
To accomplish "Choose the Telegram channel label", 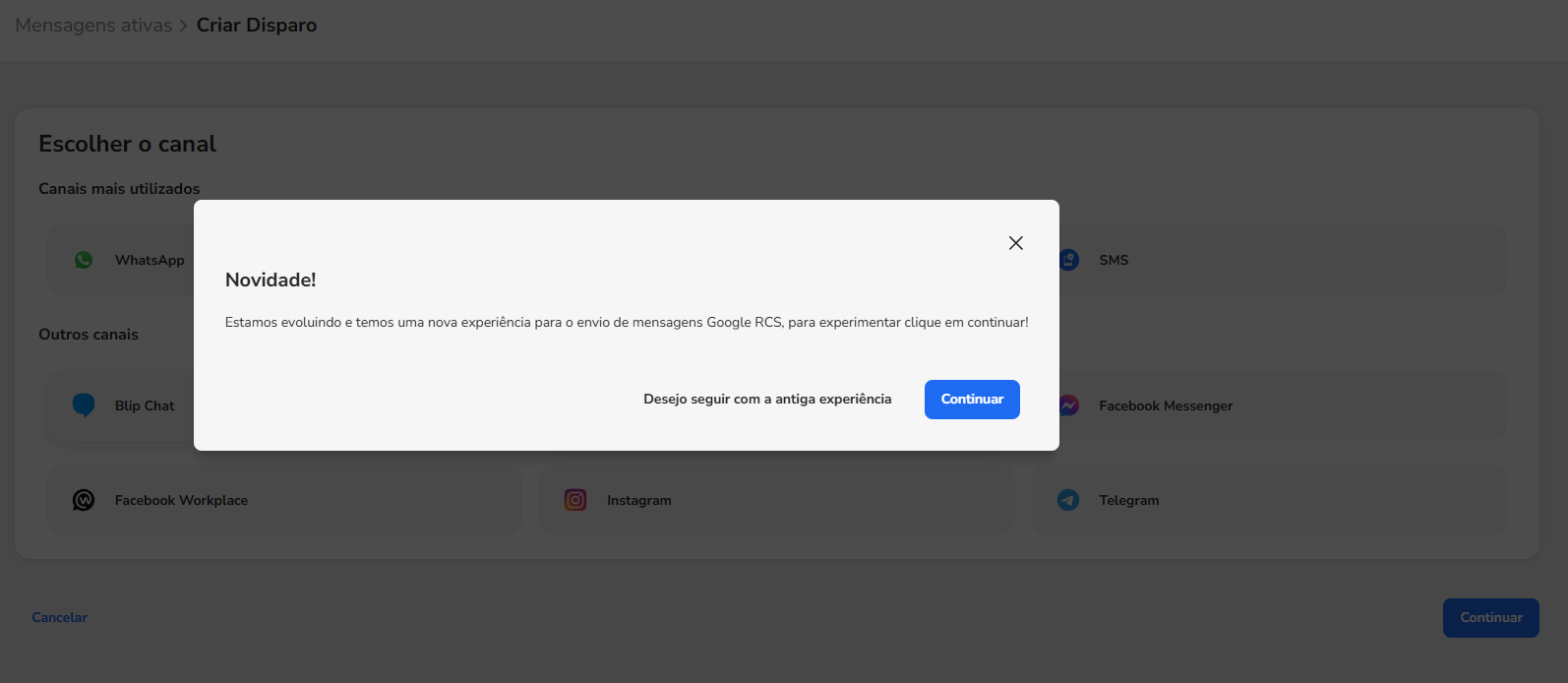I will point(1129,500).
